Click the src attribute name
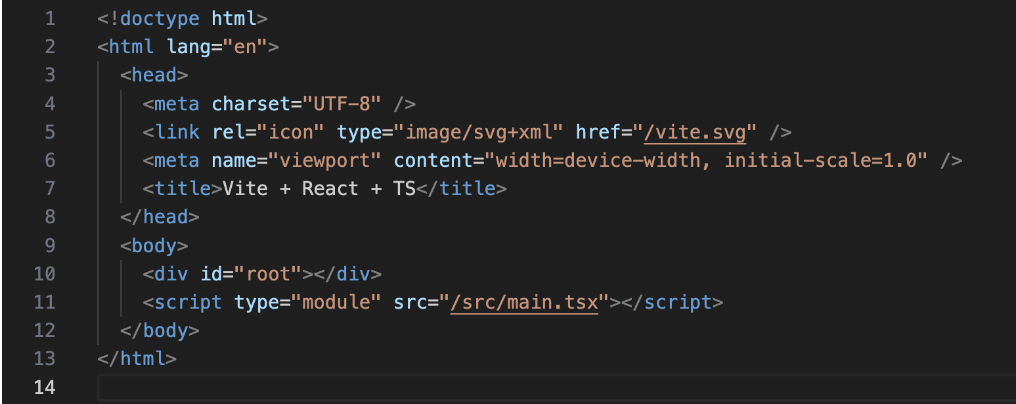This screenshot has height=404, width=1016. point(410,302)
